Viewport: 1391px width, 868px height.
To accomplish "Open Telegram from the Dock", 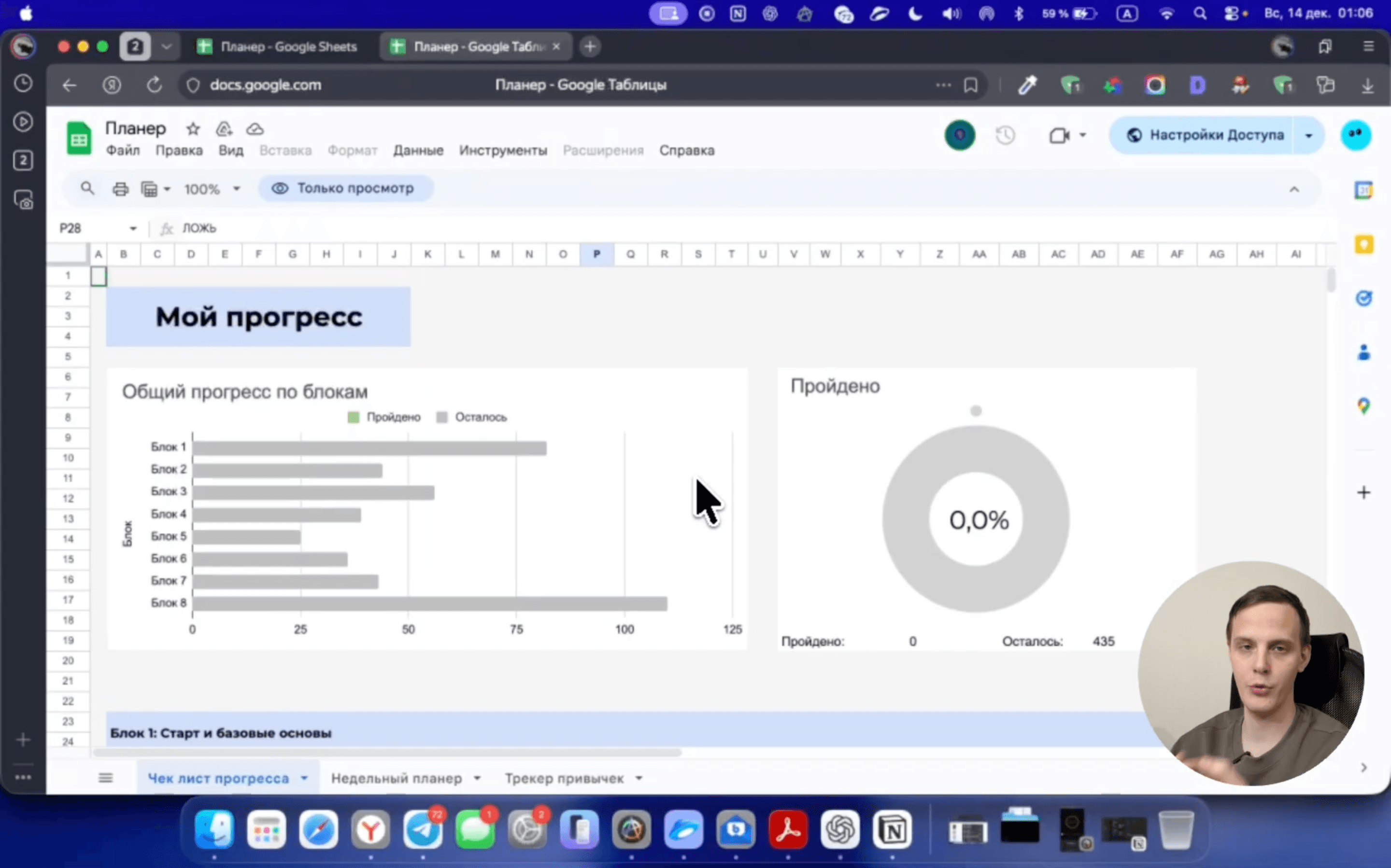I will (x=423, y=829).
